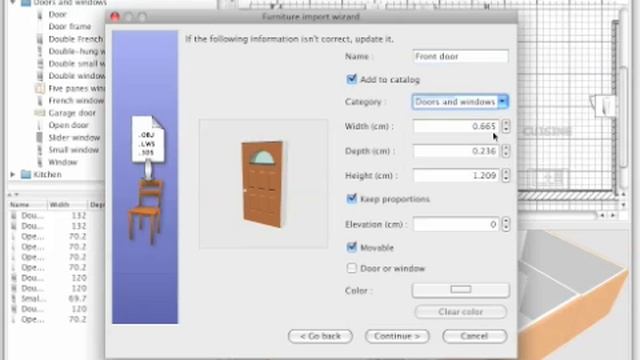Click the Depth (cm) stepper arrows
Screen dimensions: 640x360
click(506, 151)
